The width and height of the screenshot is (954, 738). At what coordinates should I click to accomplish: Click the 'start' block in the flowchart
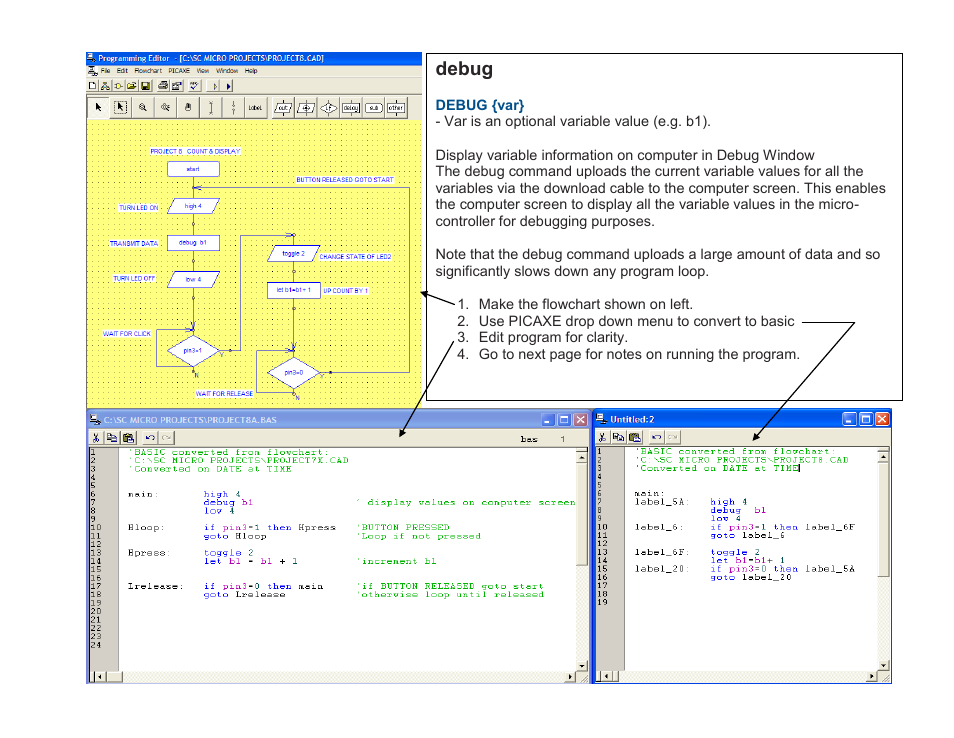click(193, 169)
